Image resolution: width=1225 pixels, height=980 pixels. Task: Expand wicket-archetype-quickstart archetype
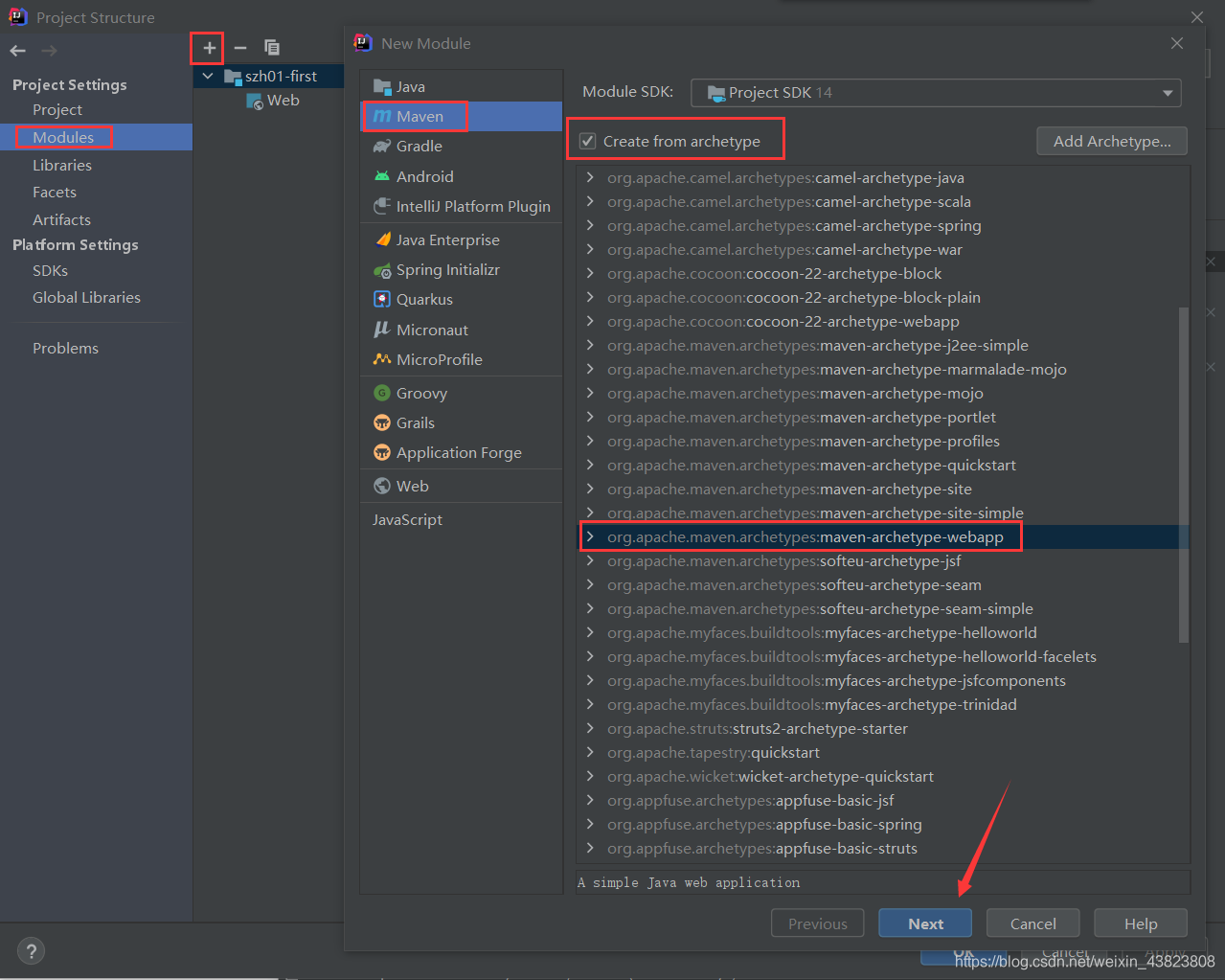click(590, 776)
